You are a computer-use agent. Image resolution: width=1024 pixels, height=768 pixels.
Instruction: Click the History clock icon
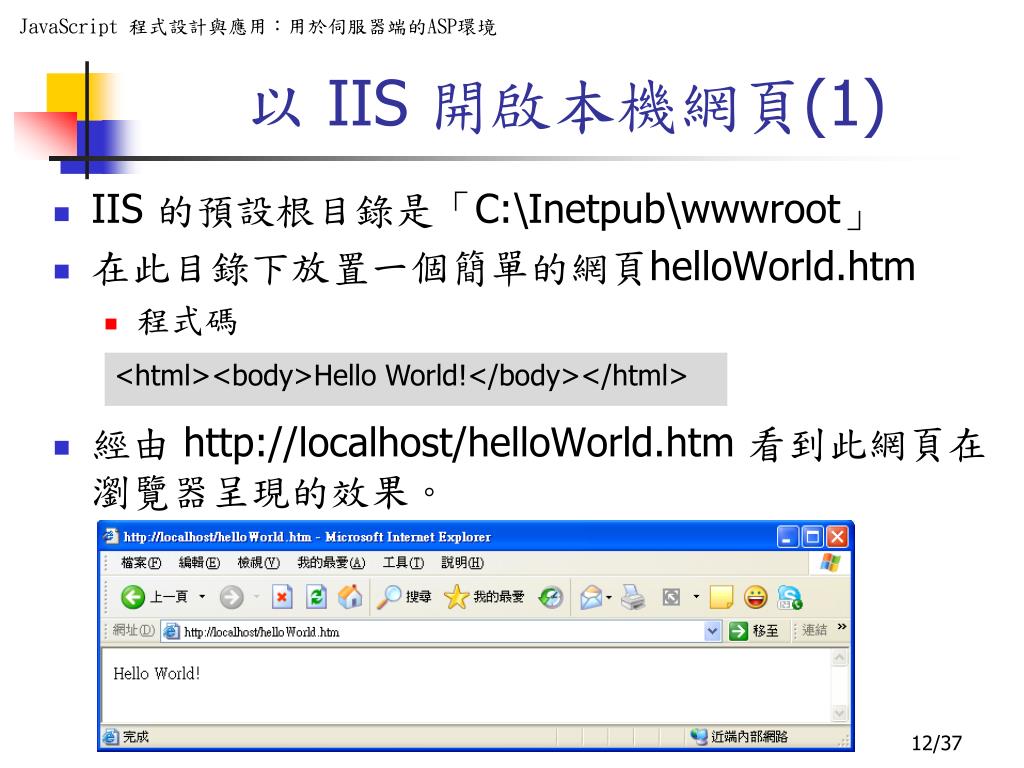tap(551, 597)
